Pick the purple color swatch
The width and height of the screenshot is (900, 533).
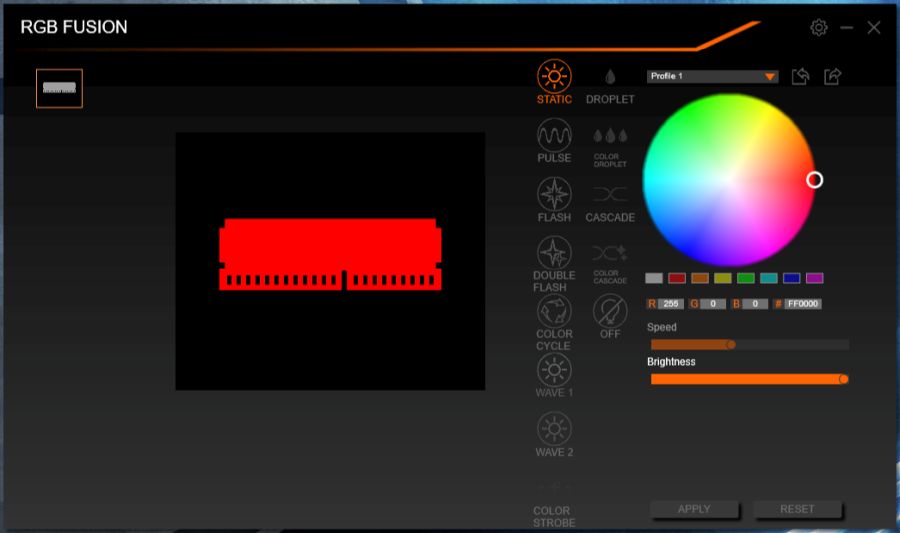814,278
